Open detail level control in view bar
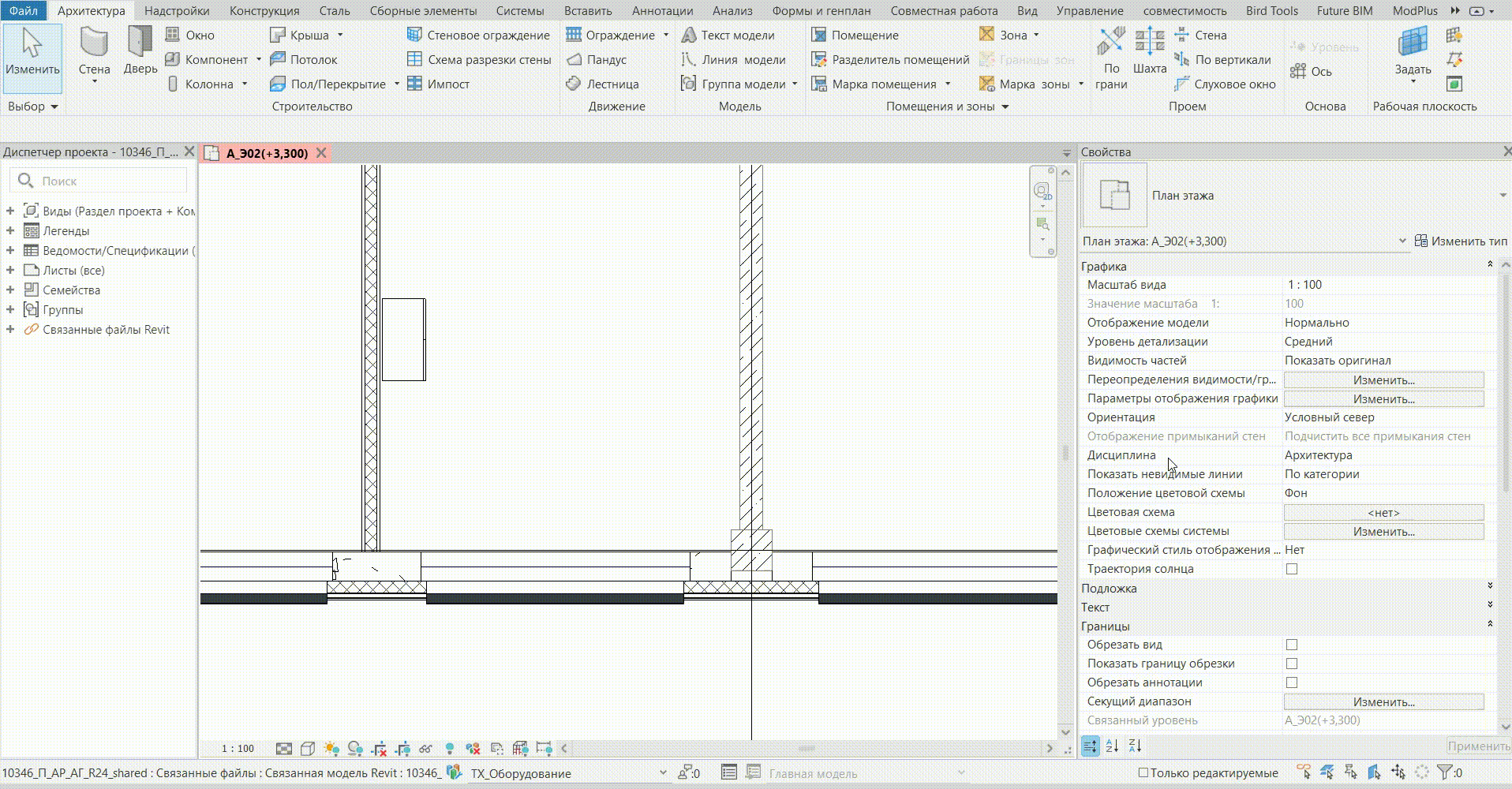 click(x=284, y=748)
